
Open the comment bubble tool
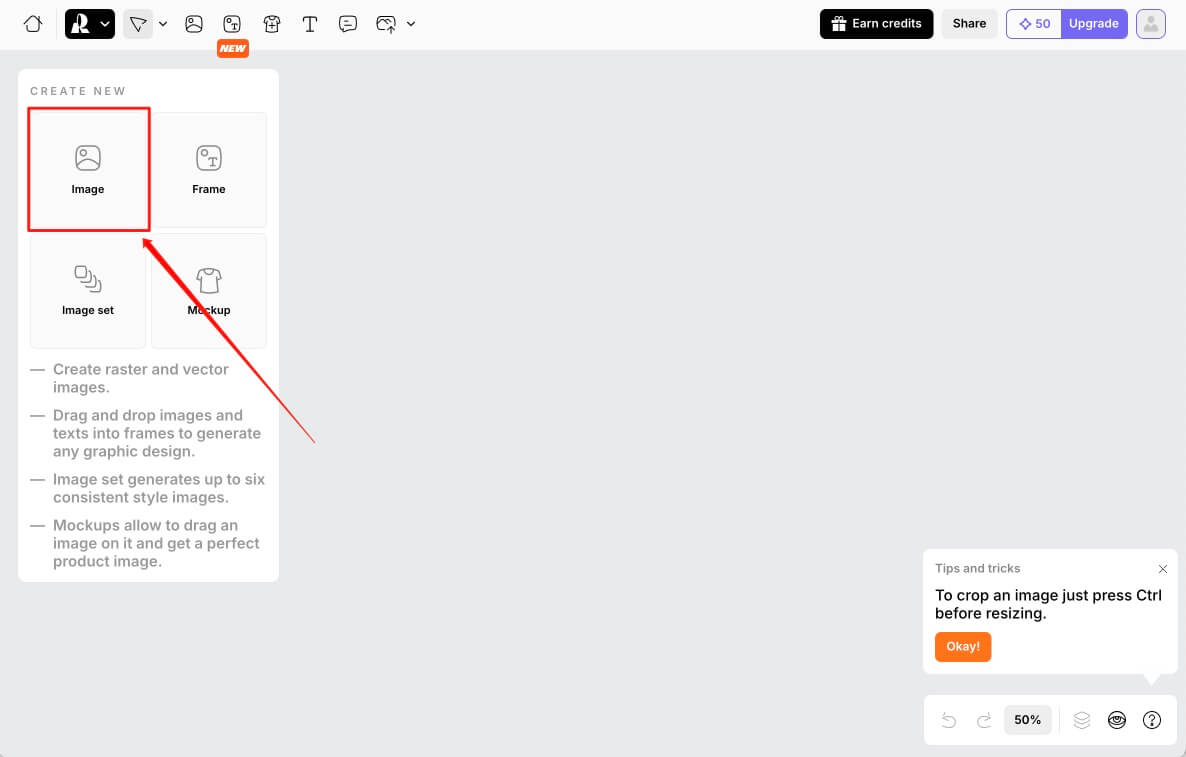coord(348,24)
